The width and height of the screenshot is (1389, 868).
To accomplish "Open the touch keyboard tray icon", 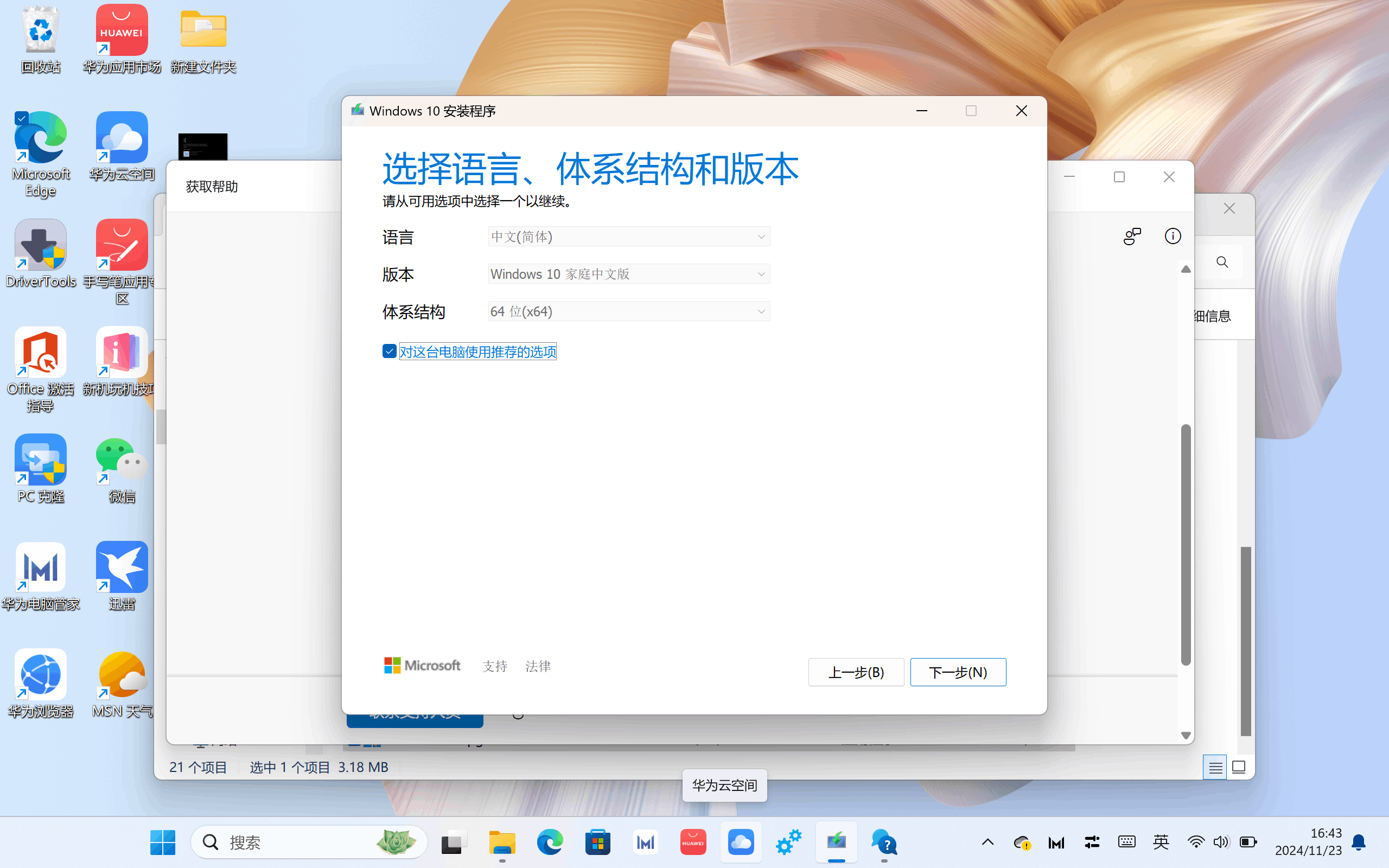I will tap(1126, 842).
